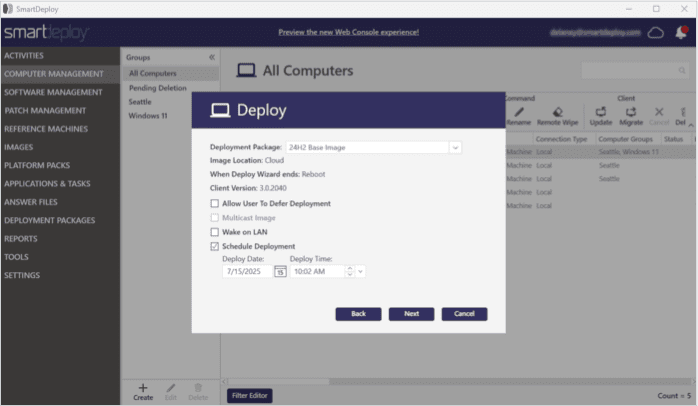Expand the toolbar ribbon chevron
Image resolution: width=698 pixels, height=406 pixels.
pyautogui.click(x=691, y=125)
